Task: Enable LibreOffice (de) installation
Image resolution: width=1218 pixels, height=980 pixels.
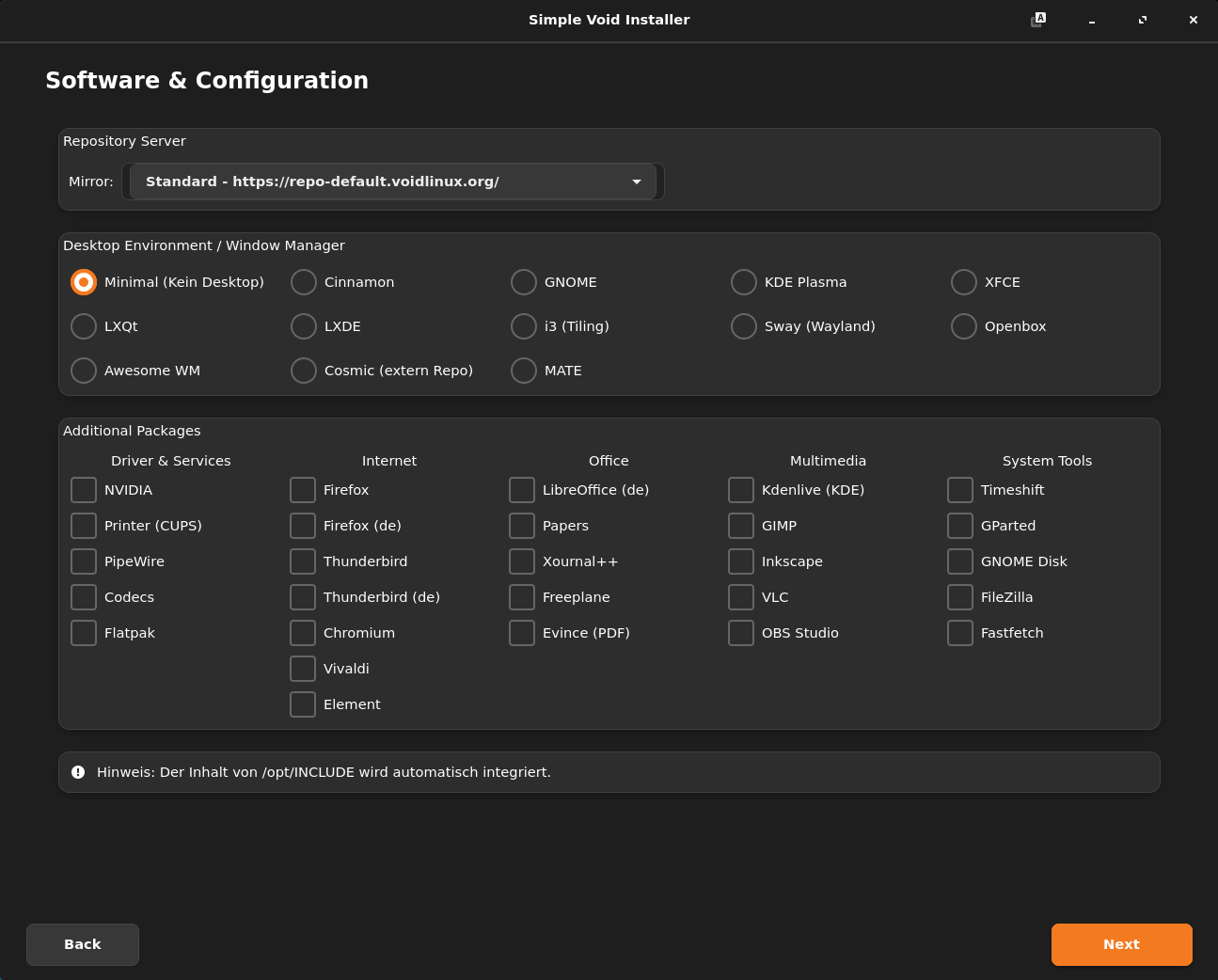Action: coord(522,490)
